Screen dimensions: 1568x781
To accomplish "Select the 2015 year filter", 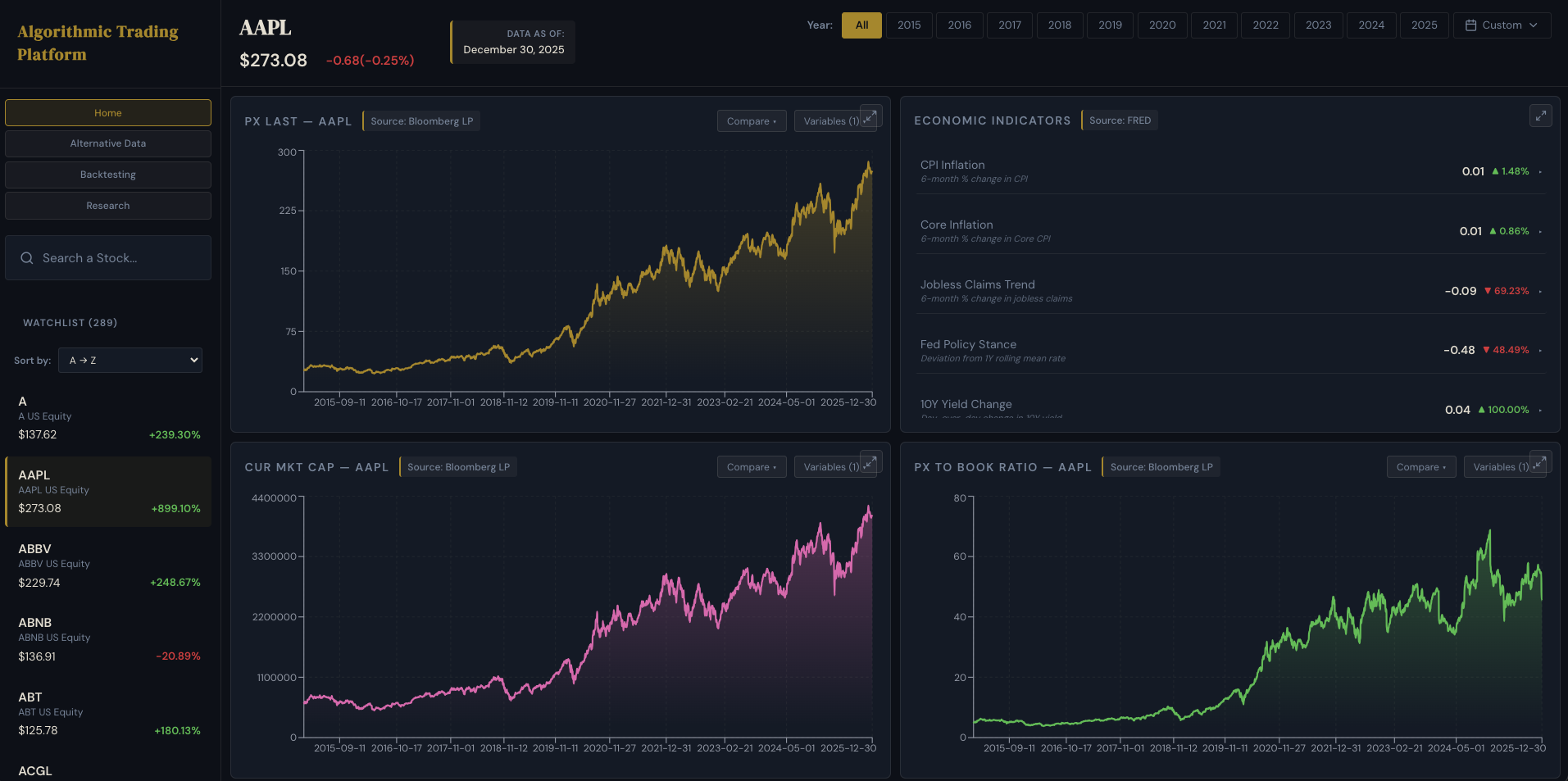I will (x=908, y=25).
